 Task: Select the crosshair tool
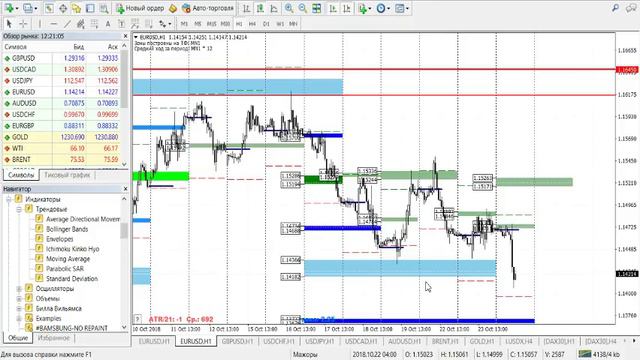(23, 24)
